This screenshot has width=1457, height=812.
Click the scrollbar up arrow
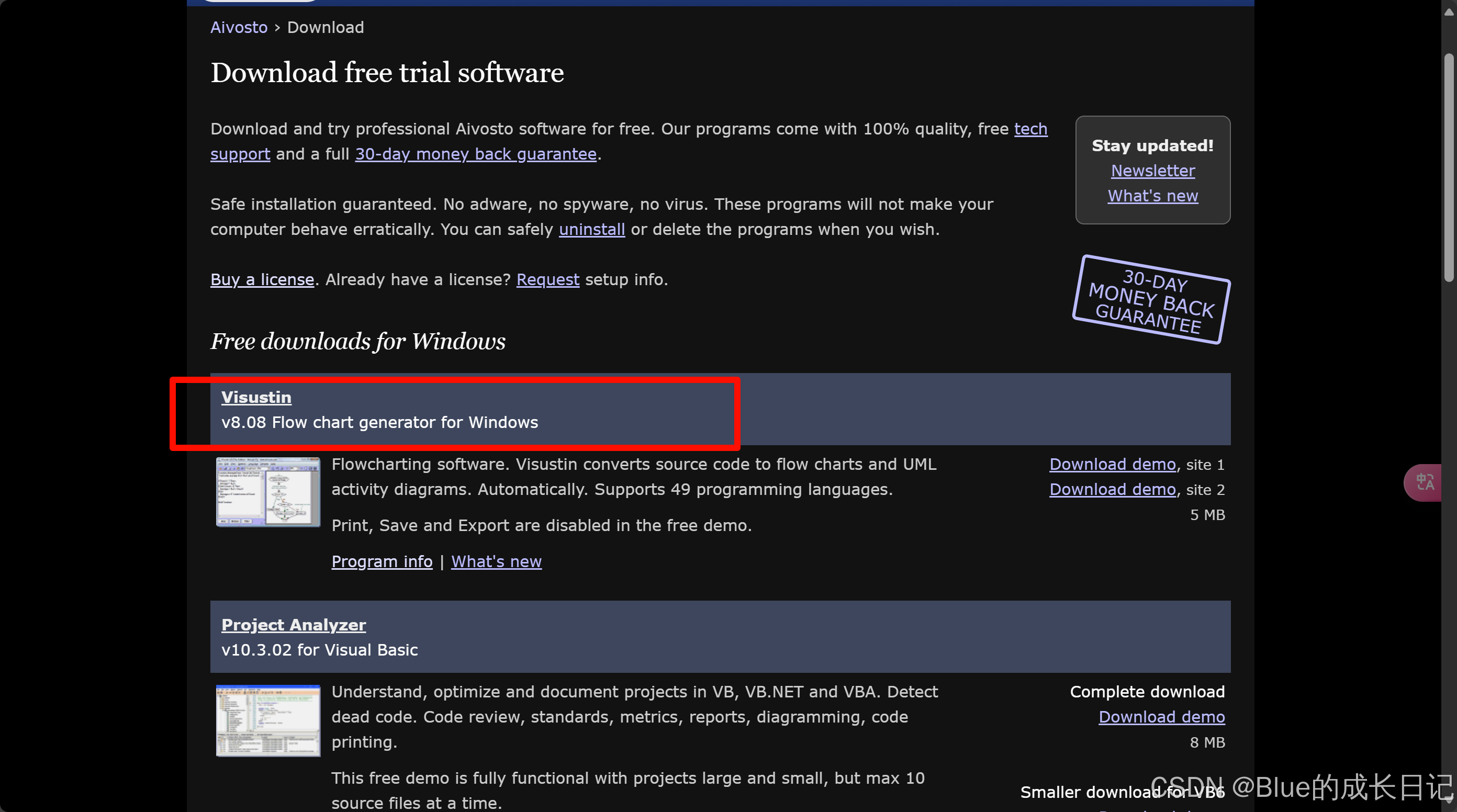pyautogui.click(x=1449, y=12)
